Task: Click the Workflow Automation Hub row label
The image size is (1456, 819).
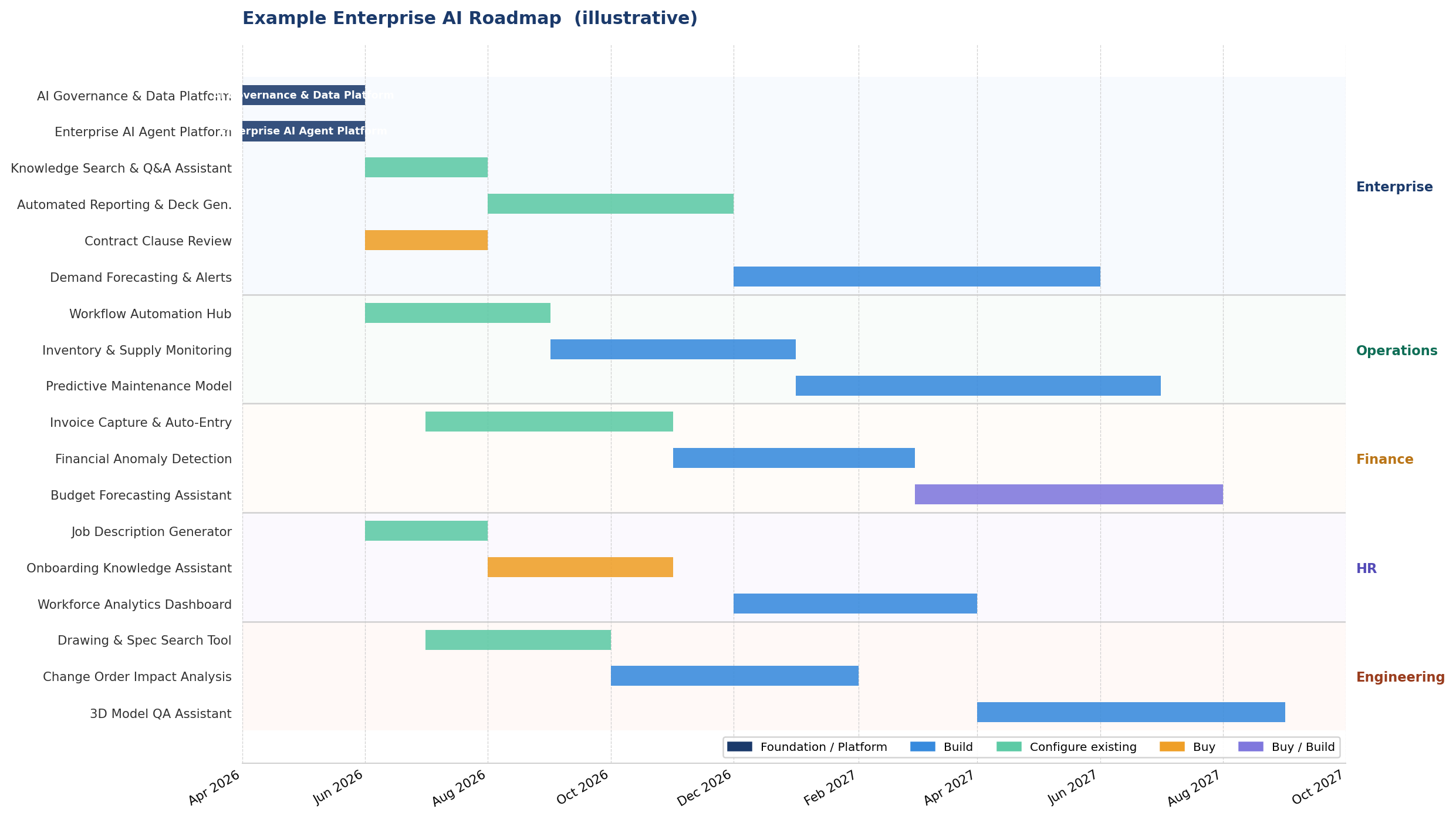Action: [150, 314]
